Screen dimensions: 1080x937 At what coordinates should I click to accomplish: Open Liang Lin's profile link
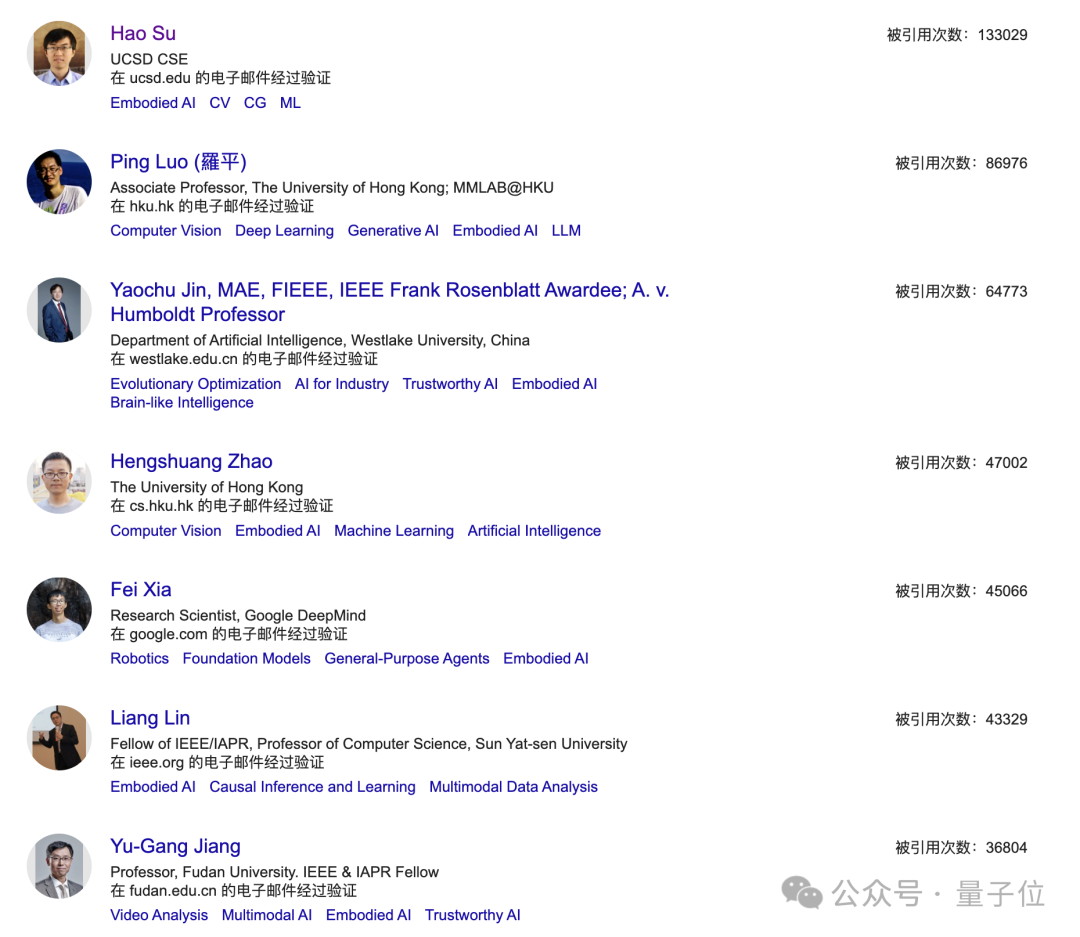click(150, 717)
